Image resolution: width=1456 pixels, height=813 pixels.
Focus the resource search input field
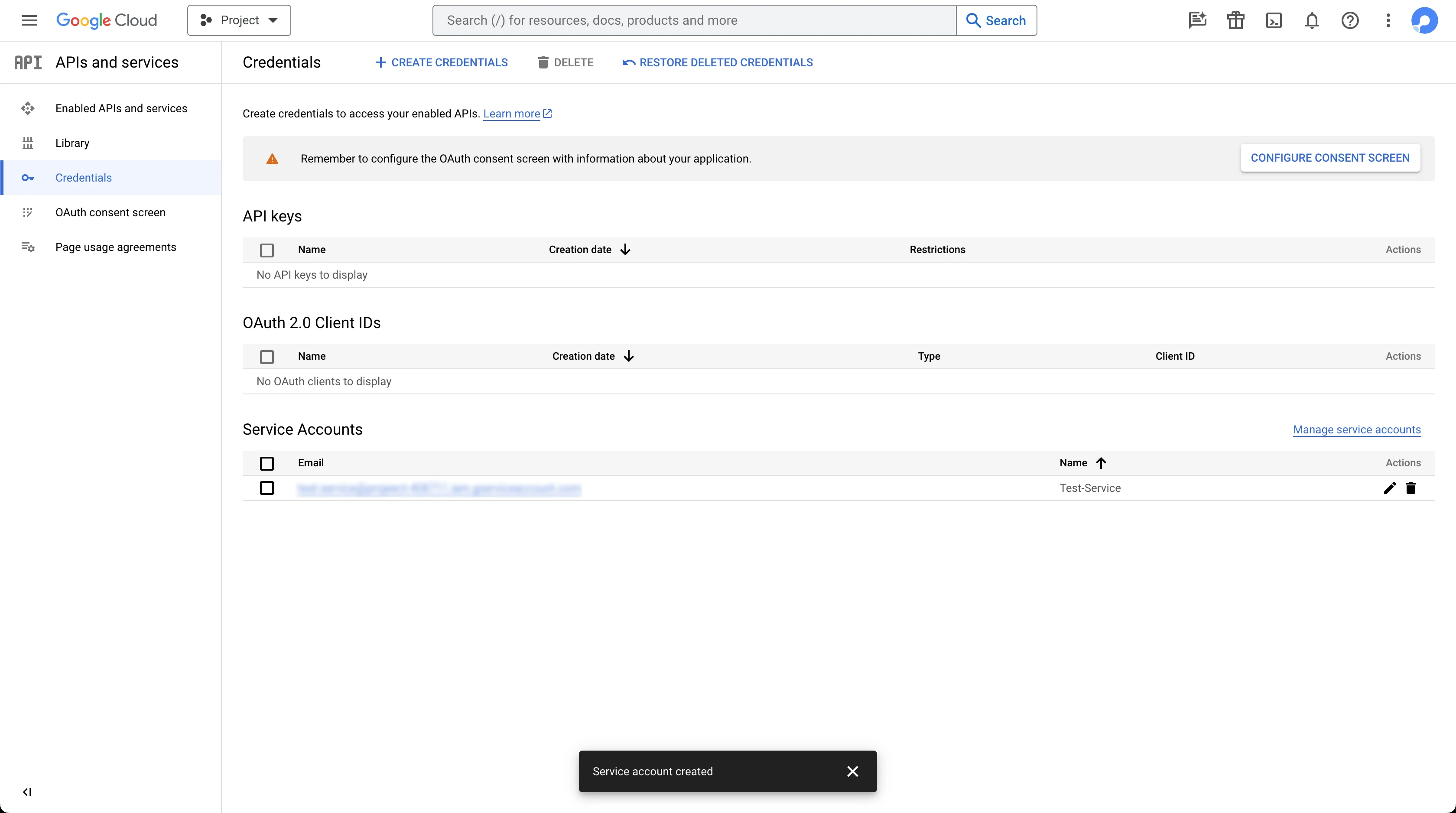click(694, 20)
